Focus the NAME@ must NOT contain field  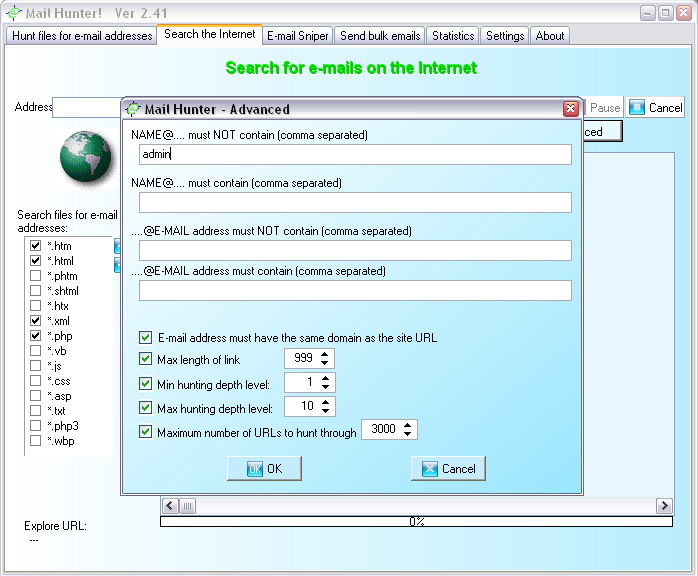point(355,154)
